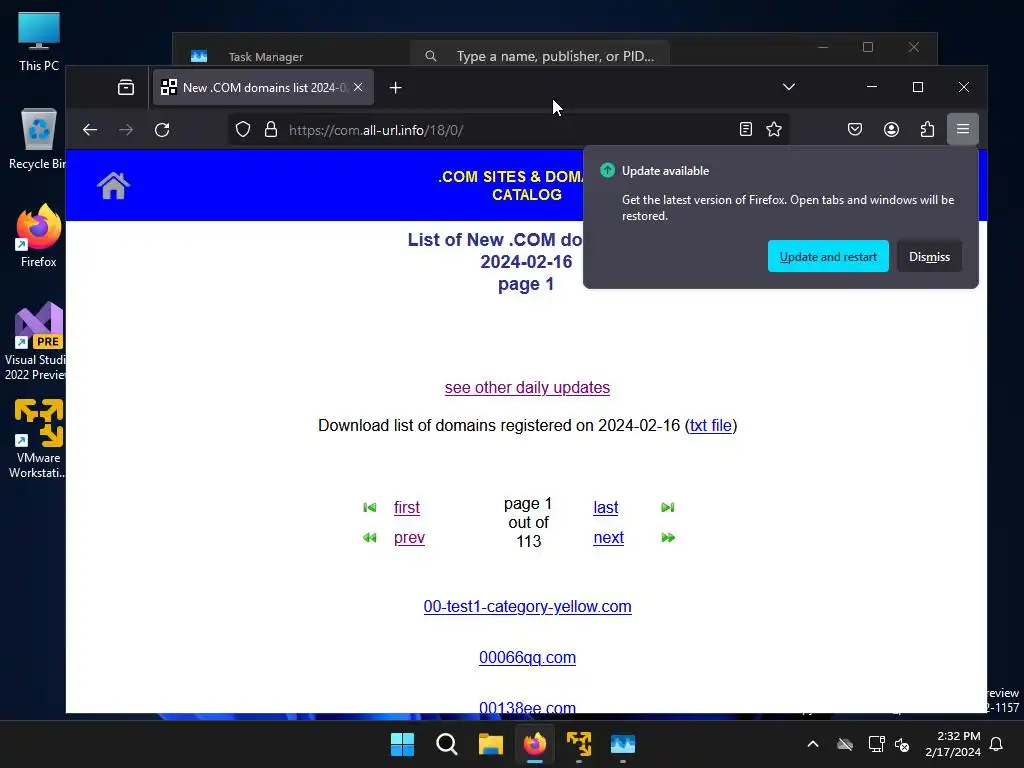Open 'see other daily updates' link
Viewport: 1024px width, 768px height.
point(527,387)
